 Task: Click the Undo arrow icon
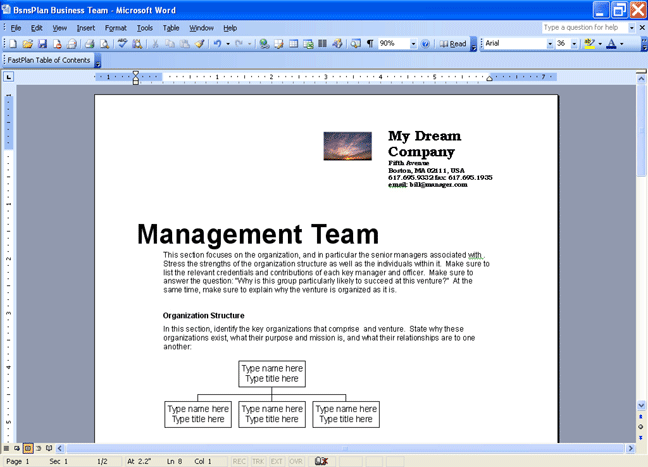tap(217, 44)
